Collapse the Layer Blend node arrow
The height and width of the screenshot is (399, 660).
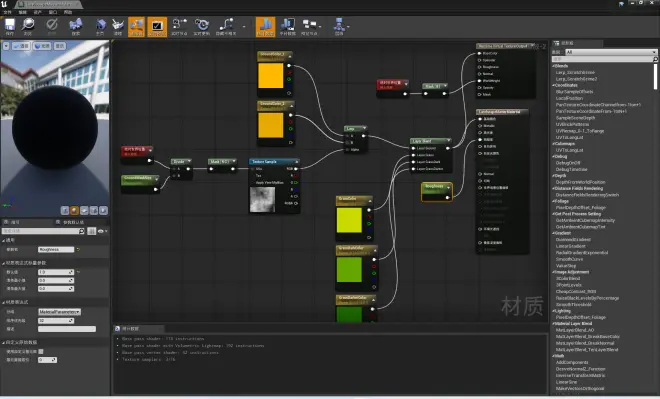coord(448,141)
